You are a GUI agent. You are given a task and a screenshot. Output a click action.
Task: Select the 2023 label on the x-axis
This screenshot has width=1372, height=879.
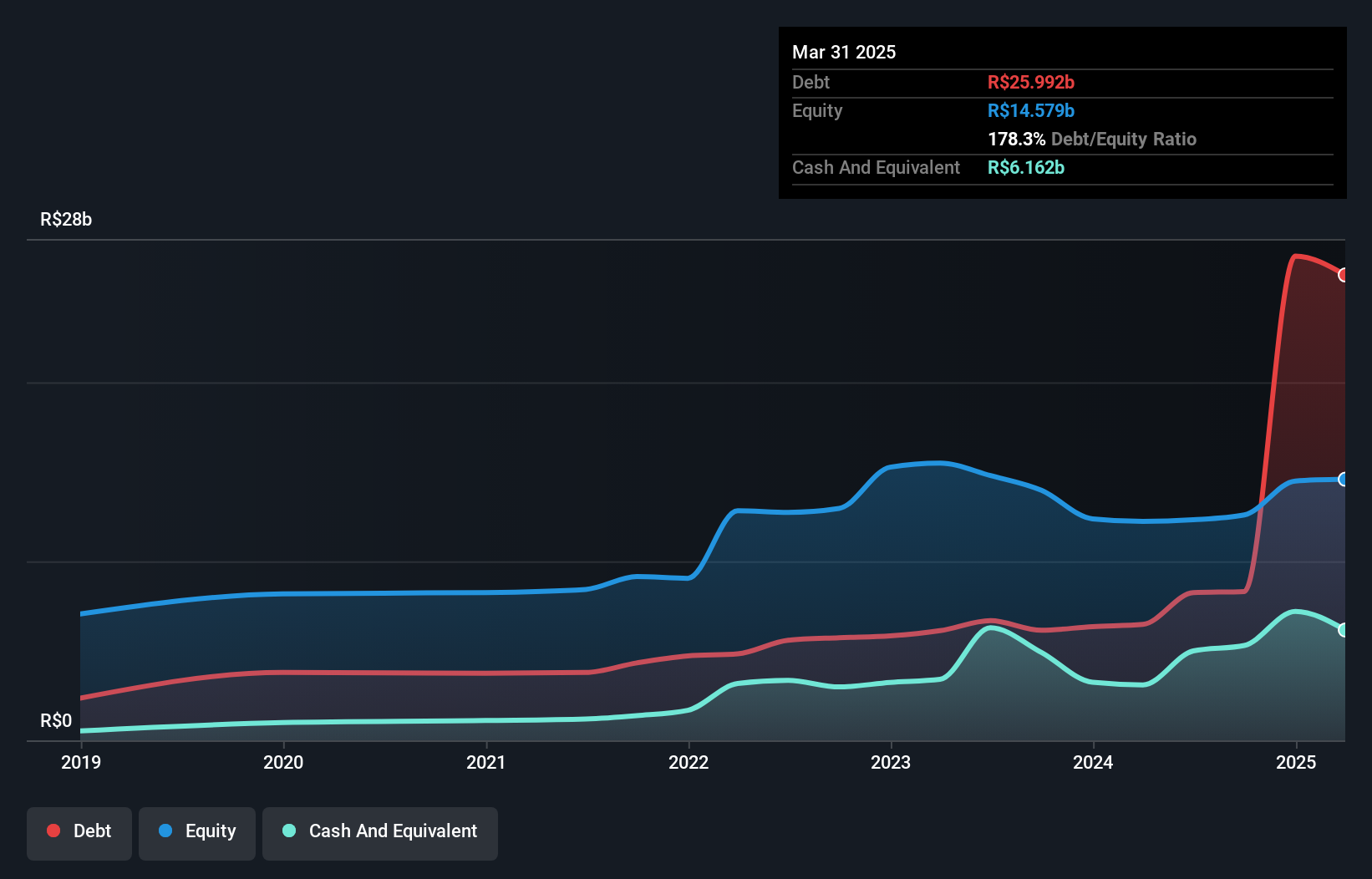[x=892, y=762]
